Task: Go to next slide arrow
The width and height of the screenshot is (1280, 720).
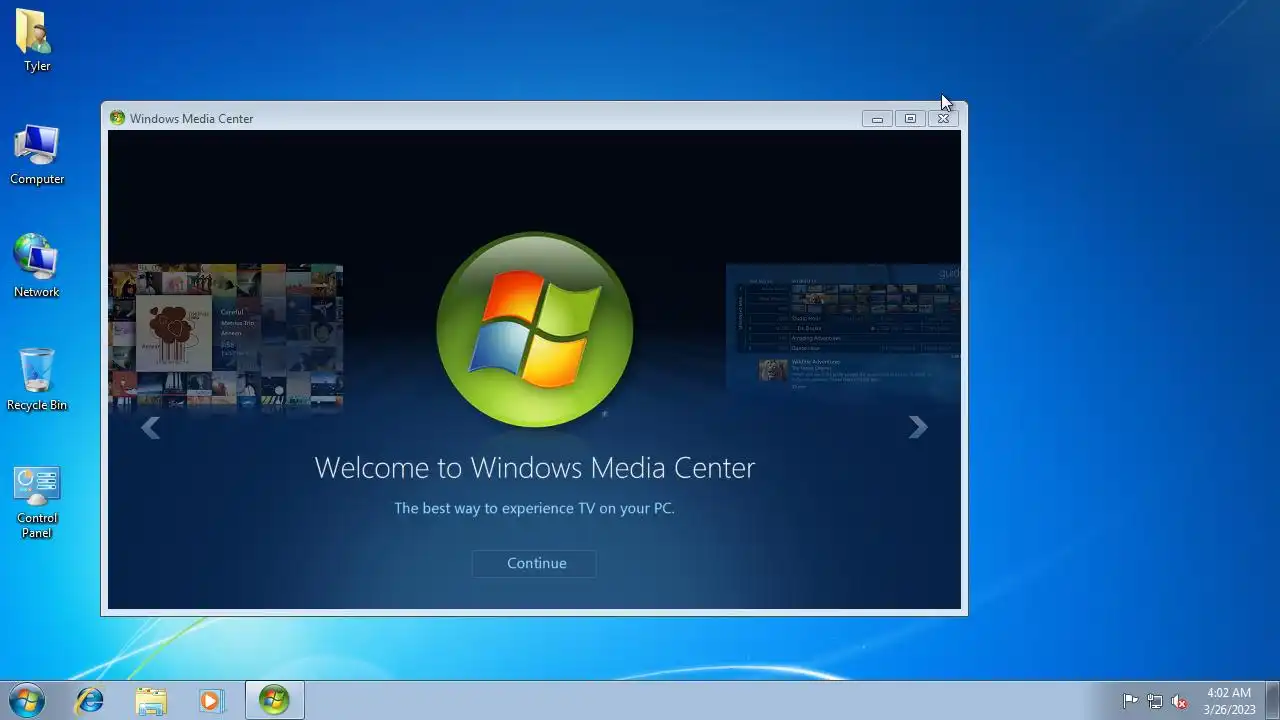Action: 917,428
